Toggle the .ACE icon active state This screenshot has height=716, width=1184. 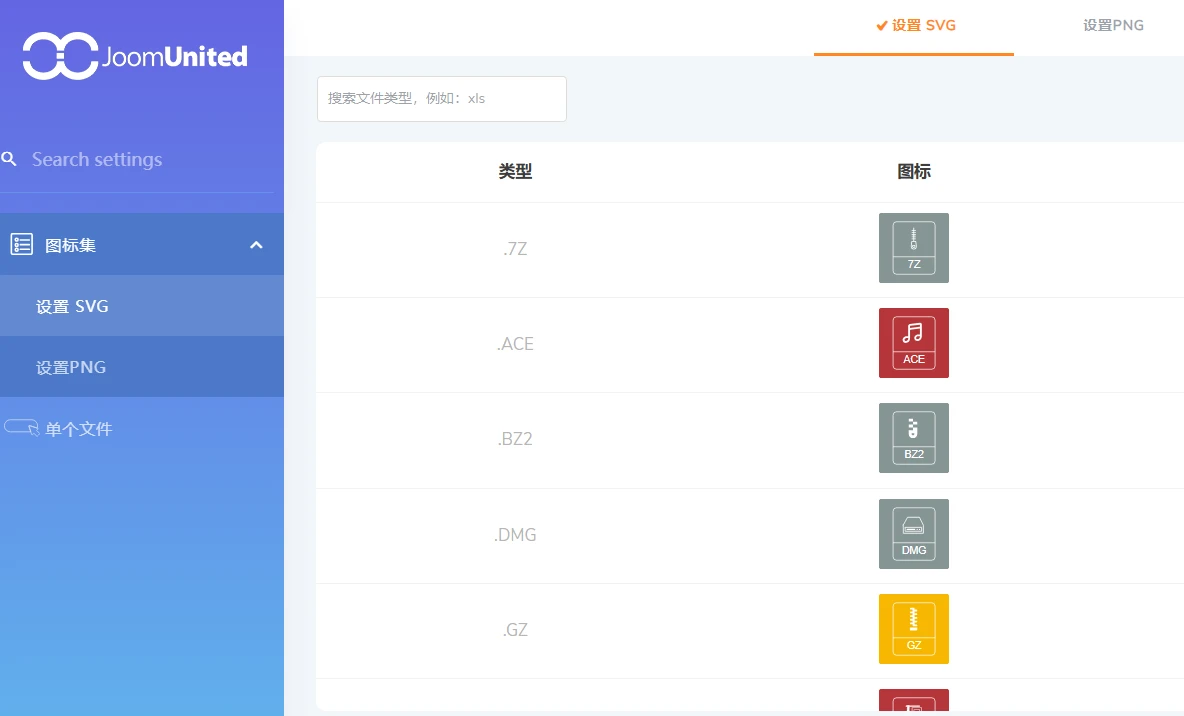pyautogui.click(x=913, y=343)
